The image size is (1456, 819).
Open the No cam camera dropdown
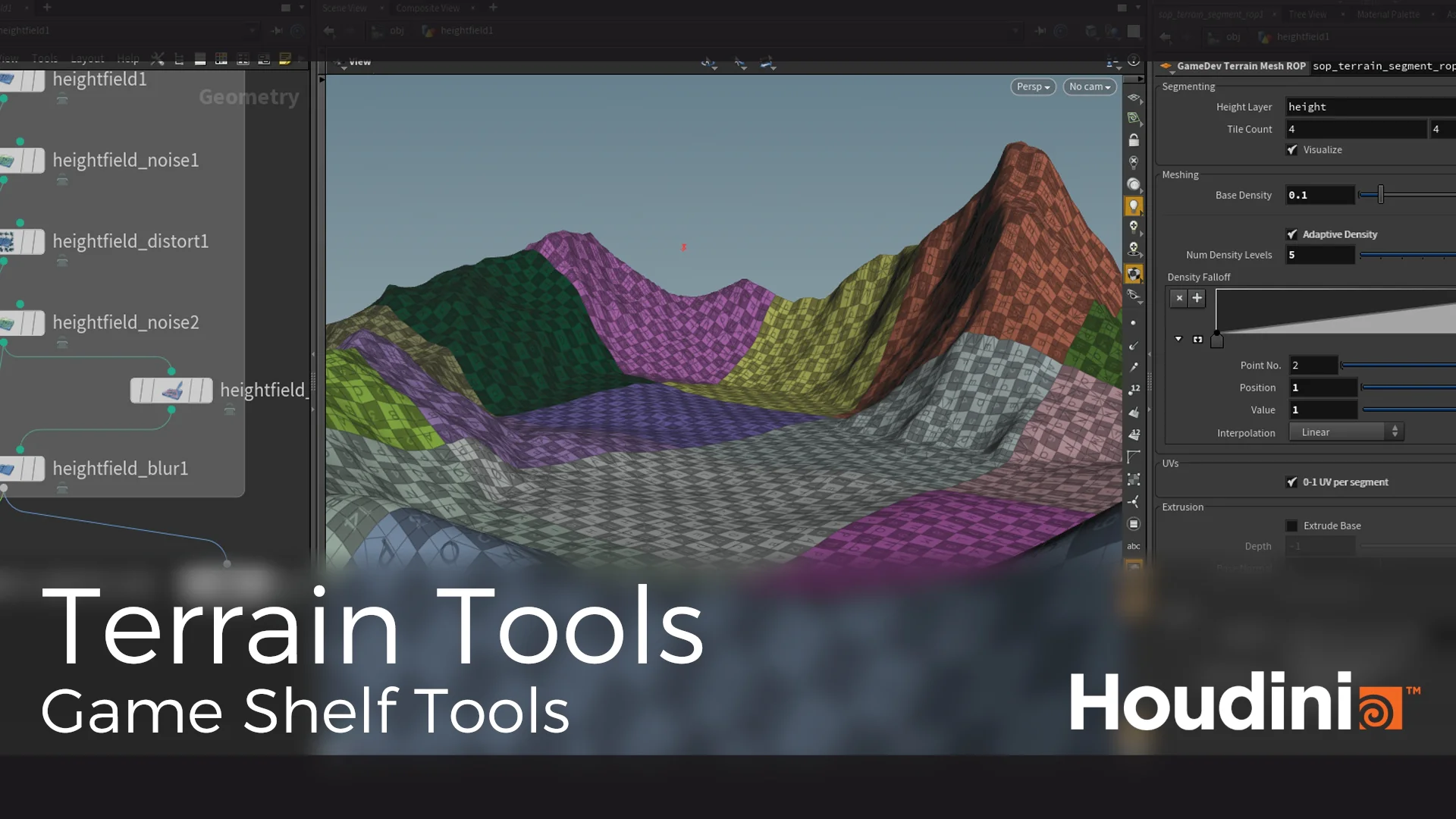[x=1090, y=87]
